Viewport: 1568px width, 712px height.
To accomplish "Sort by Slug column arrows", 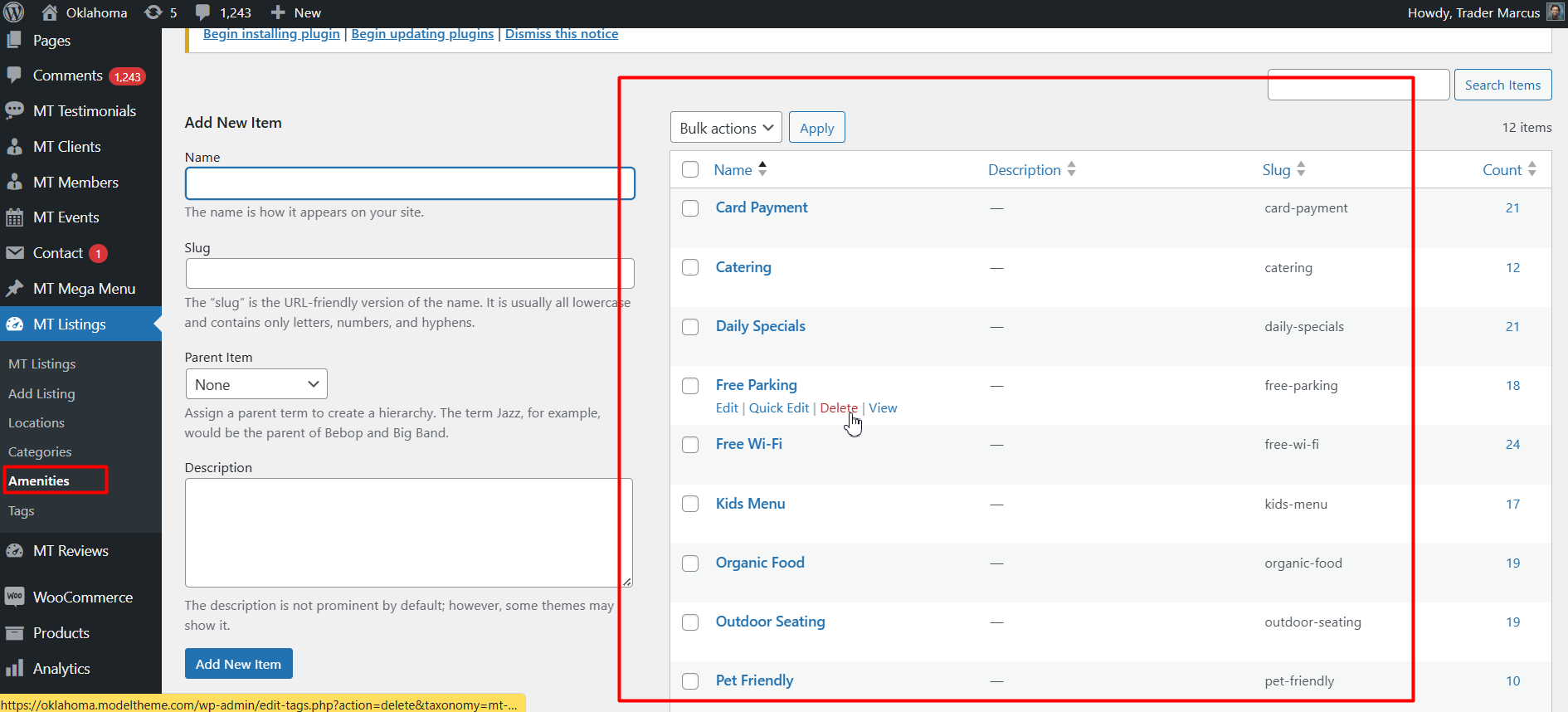I will 1301,169.
